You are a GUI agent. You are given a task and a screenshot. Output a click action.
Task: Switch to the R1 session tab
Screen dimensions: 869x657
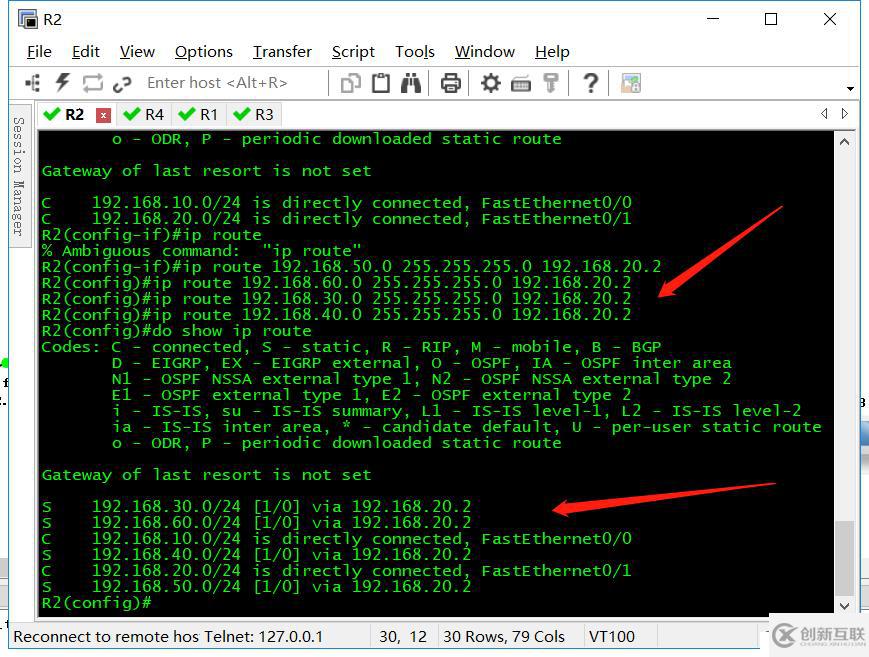click(x=198, y=115)
